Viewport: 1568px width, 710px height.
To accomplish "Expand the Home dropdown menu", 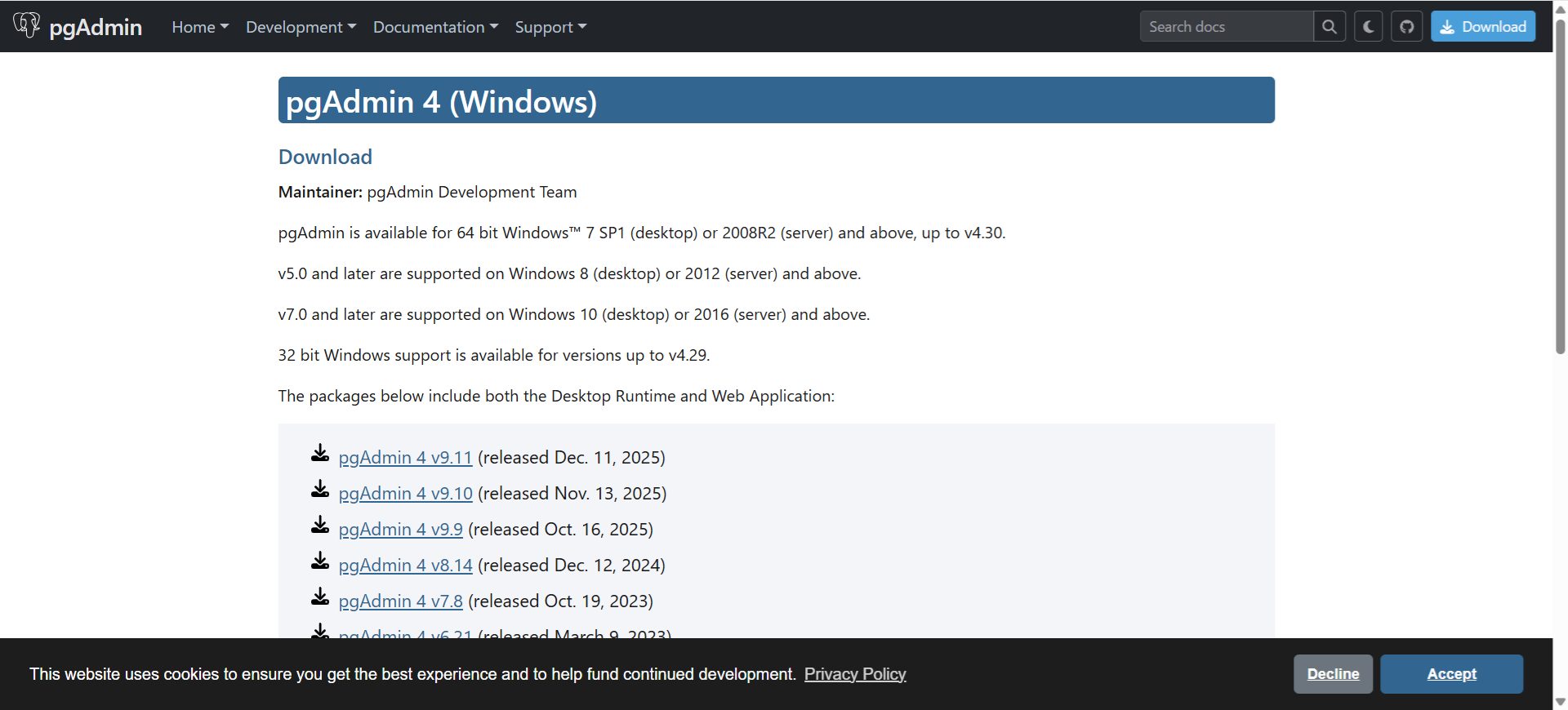I will click(200, 27).
